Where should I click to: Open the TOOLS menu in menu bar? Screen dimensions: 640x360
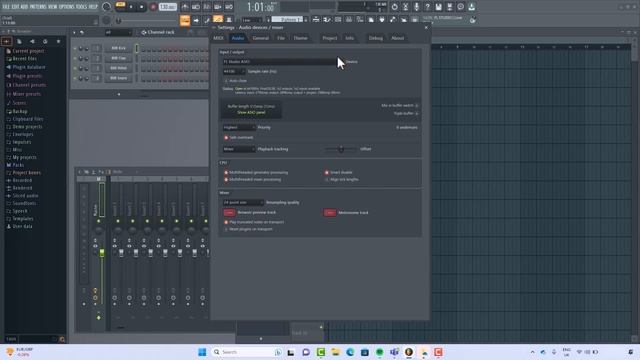click(82, 7)
